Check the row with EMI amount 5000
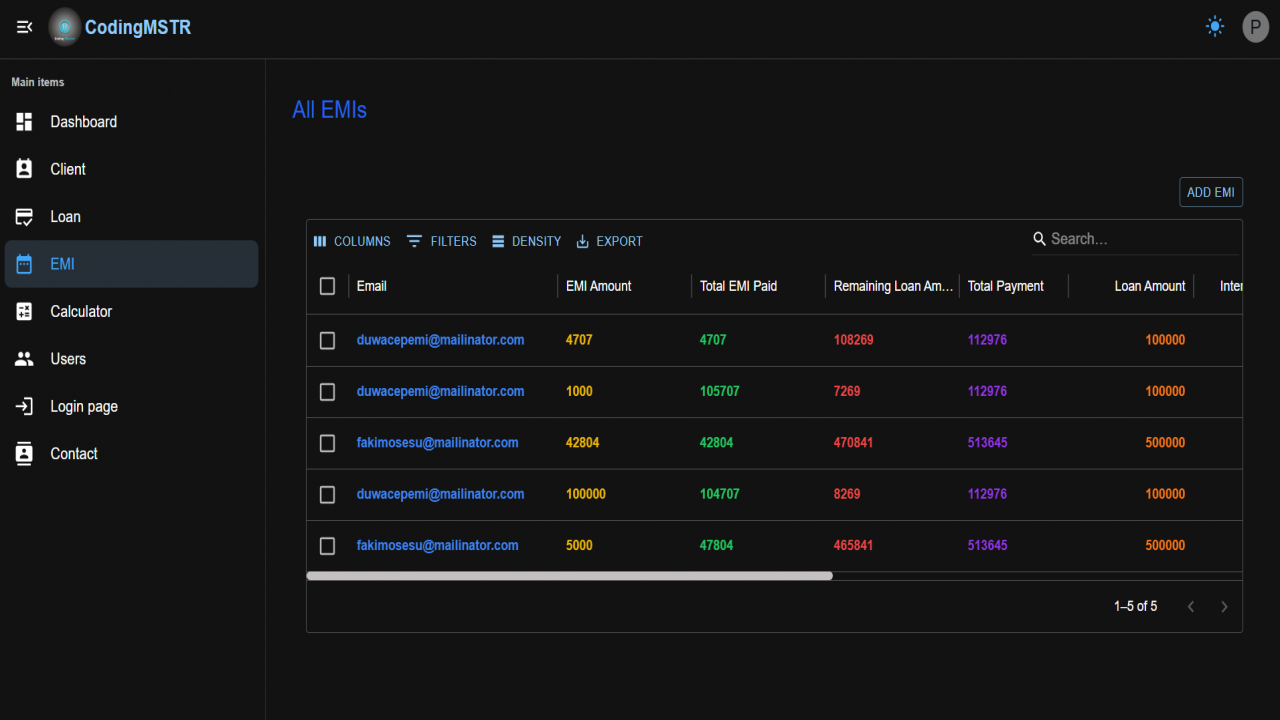1280x720 pixels. [327, 545]
